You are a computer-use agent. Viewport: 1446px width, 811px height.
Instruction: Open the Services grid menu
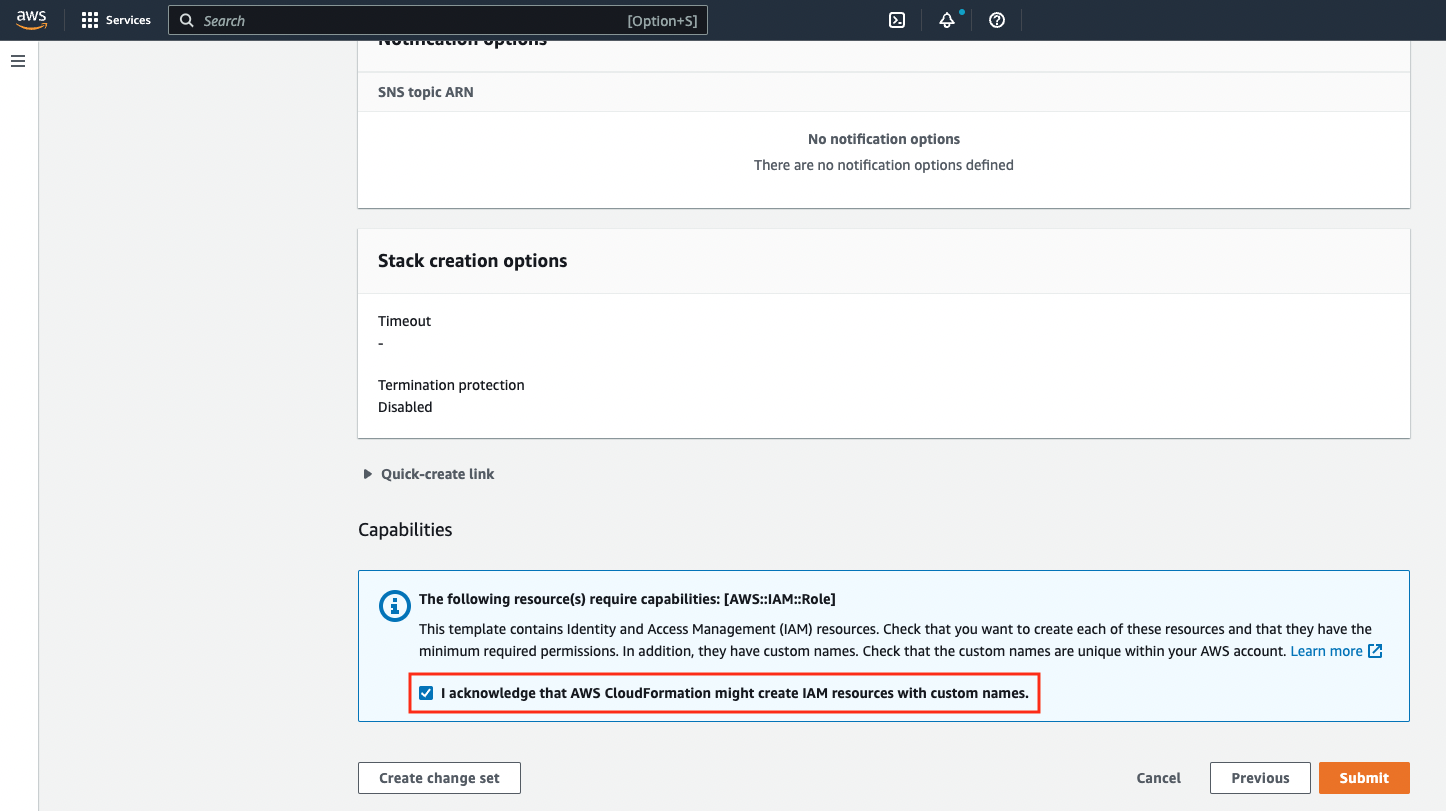pos(90,20)
